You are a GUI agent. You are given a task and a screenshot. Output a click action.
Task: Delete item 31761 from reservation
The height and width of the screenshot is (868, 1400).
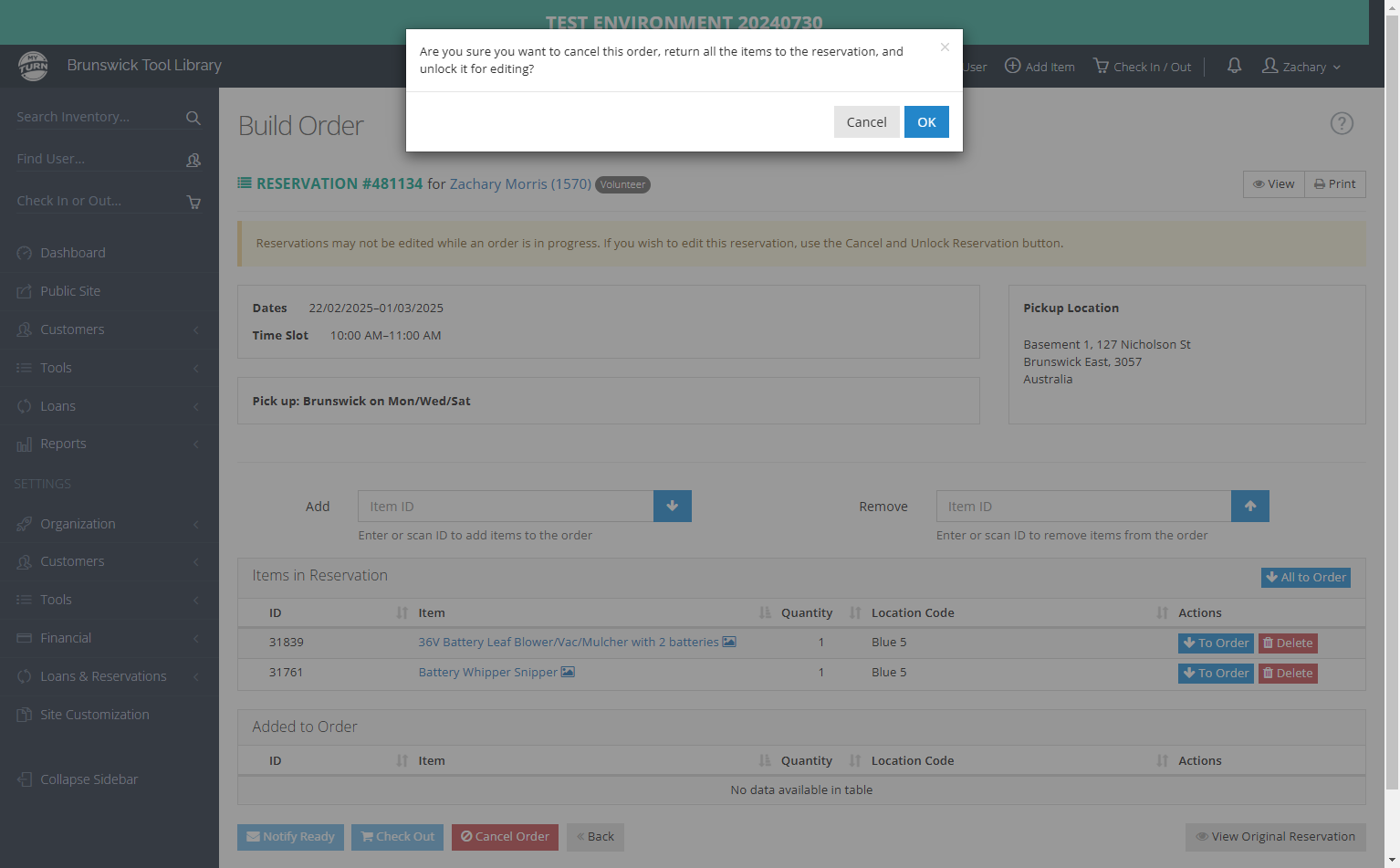pyautogui.click(x=1288, y=674)
